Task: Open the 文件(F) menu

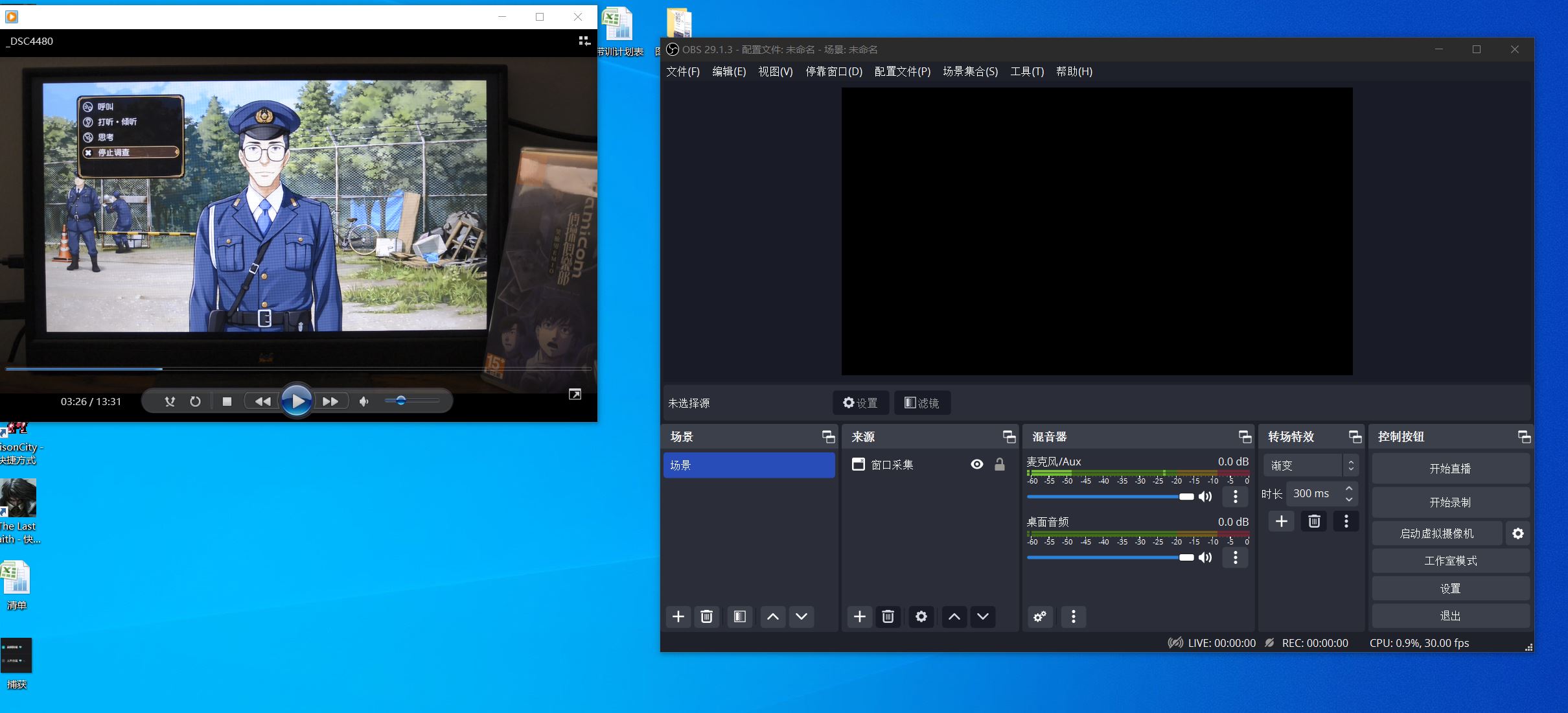Action: point(683,71)
